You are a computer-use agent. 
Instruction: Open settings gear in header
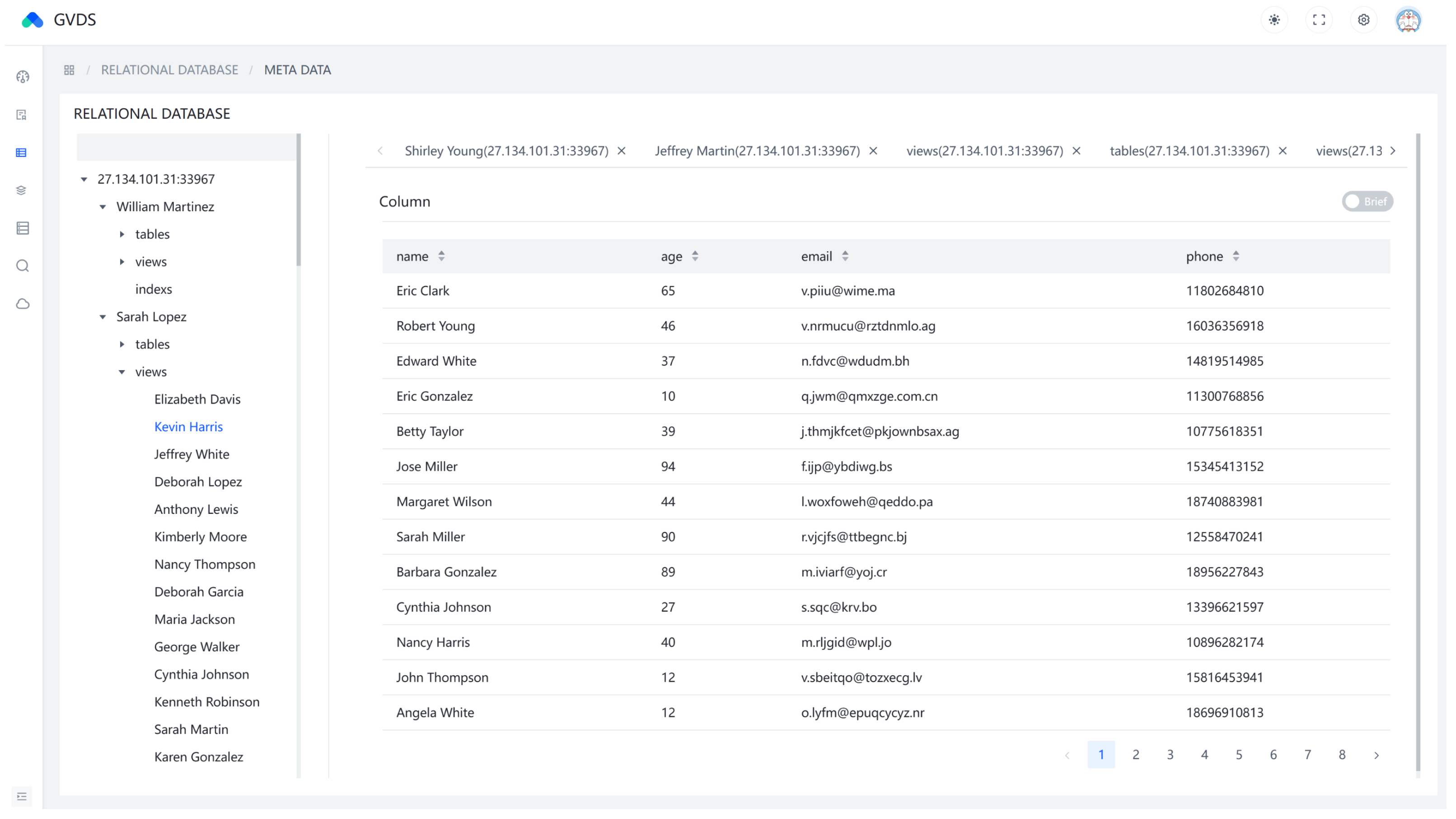(x=1363, y=20)
